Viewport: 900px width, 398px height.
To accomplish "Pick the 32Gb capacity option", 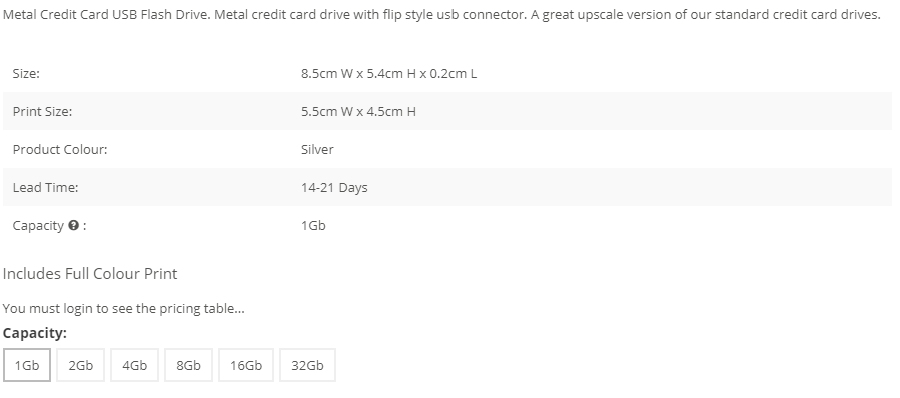I will pos(307,365).
